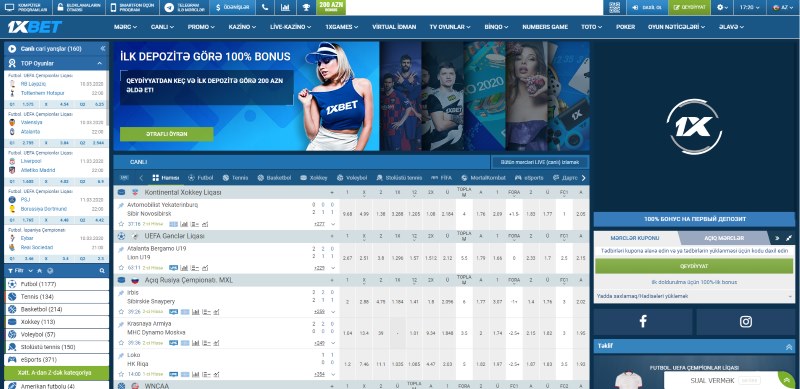Select the Futbol tab in live sports
This screenshot has width=800, height=389.
tap(201, 178)
